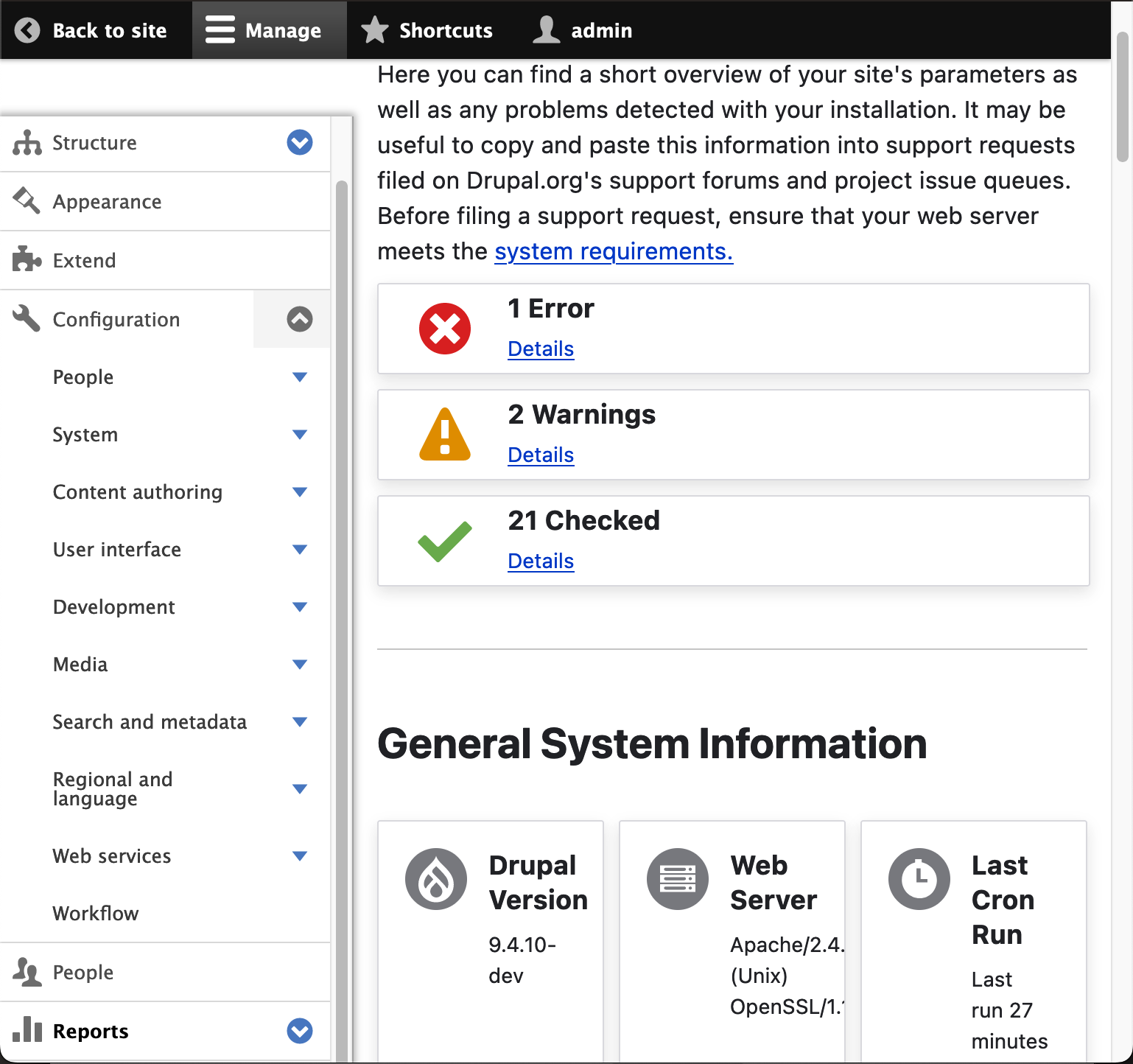
Task: Click the Last Cron Run clock icon
Action: (919, 879)
